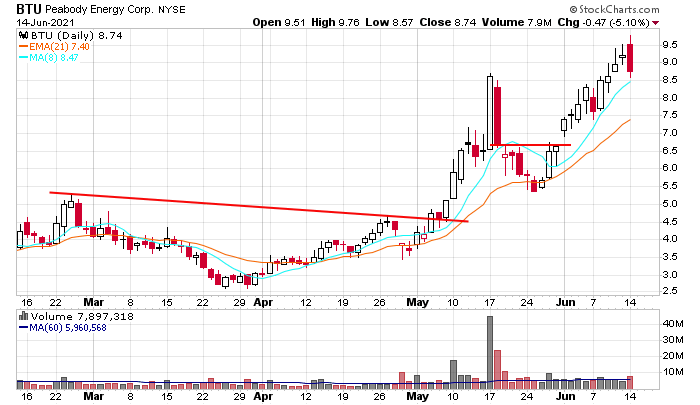Click the '40M' volume axis label

click(672, 323)
